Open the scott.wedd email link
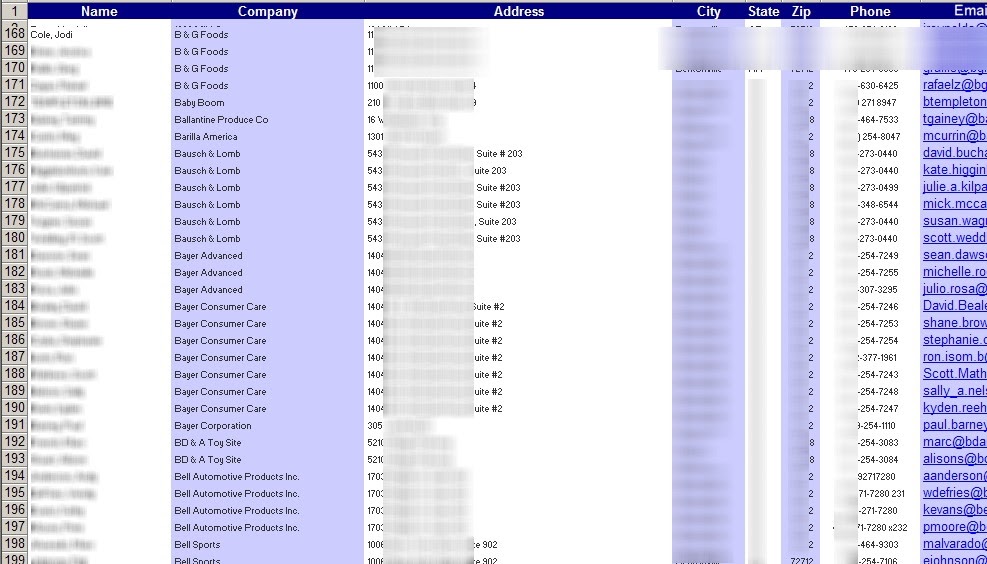 coord(954,239)
